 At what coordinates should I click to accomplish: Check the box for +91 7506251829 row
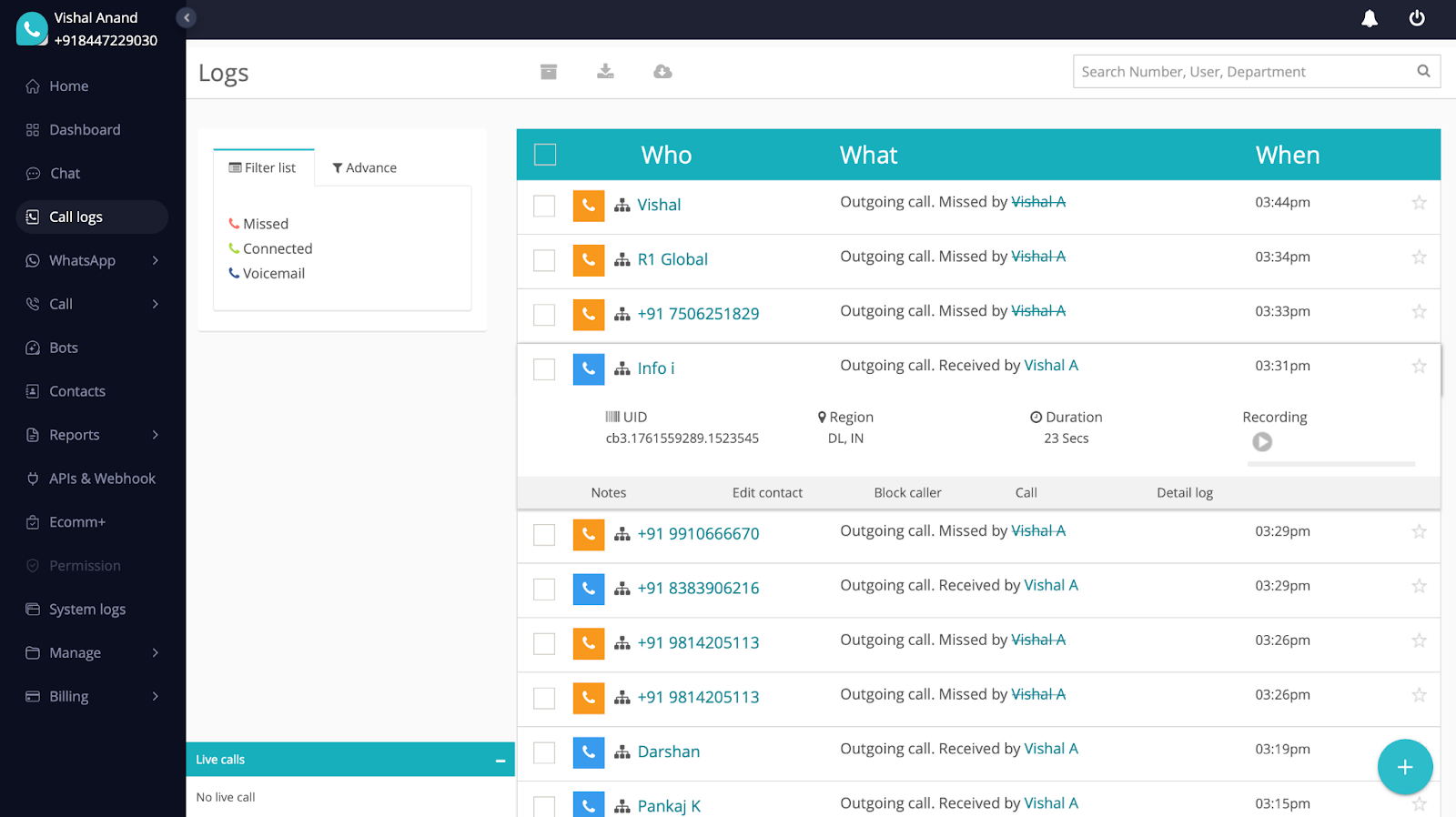544,315
